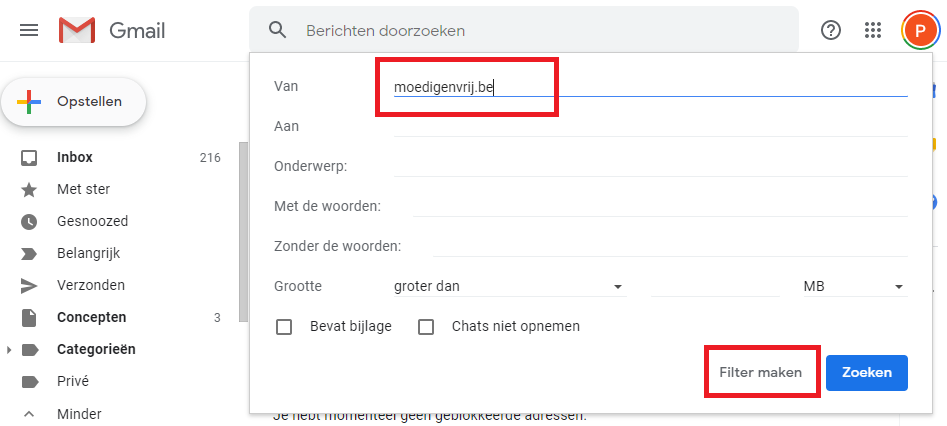Open the groter dan size dropdown
This screenshot has height=426, width=947.
[509, 287]
